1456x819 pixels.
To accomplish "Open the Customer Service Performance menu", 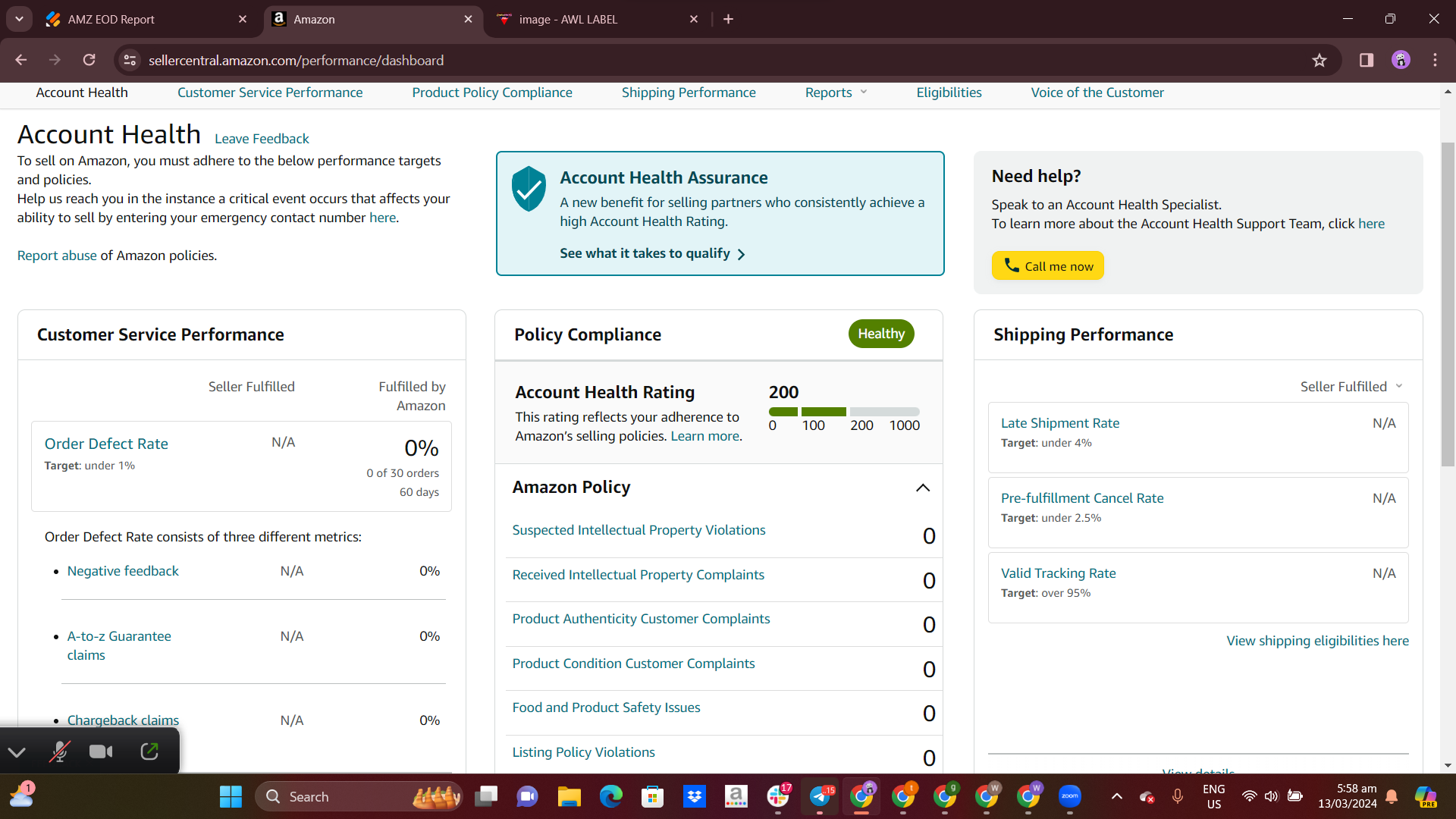I will 270,93.
